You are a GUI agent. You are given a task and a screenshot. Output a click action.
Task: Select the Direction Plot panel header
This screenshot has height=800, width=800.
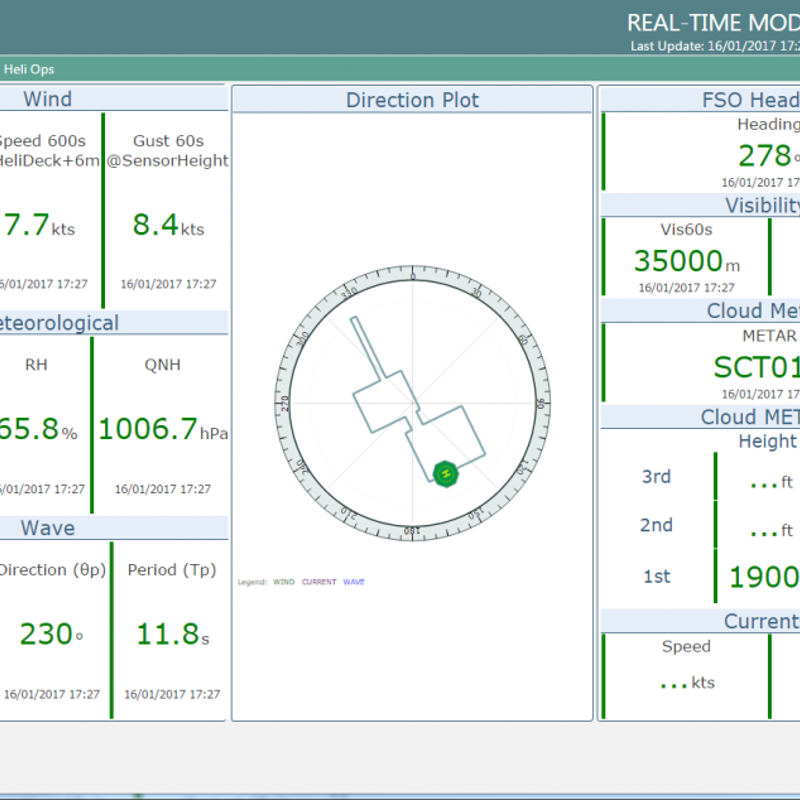click(x=412, y=100)
